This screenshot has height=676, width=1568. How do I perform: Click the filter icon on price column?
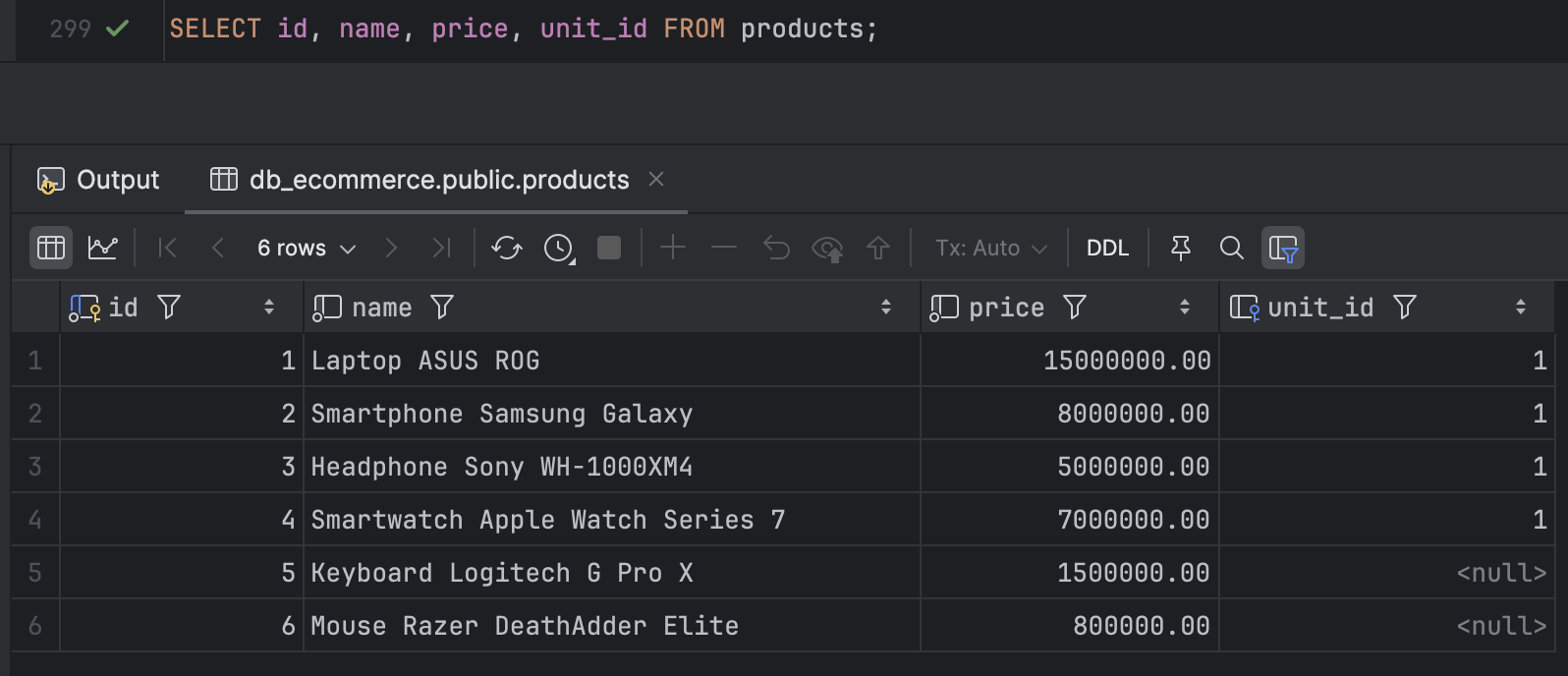pos(1075,308)
